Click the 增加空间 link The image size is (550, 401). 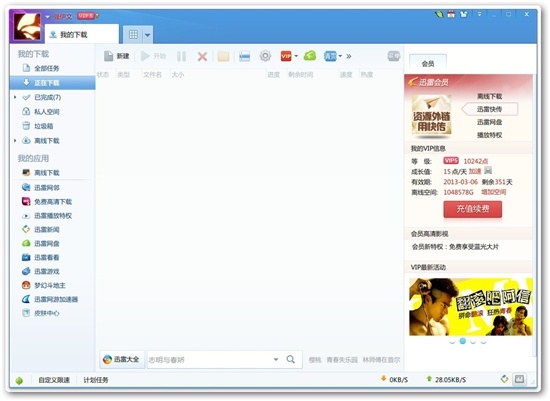click(x=494, y=192)
